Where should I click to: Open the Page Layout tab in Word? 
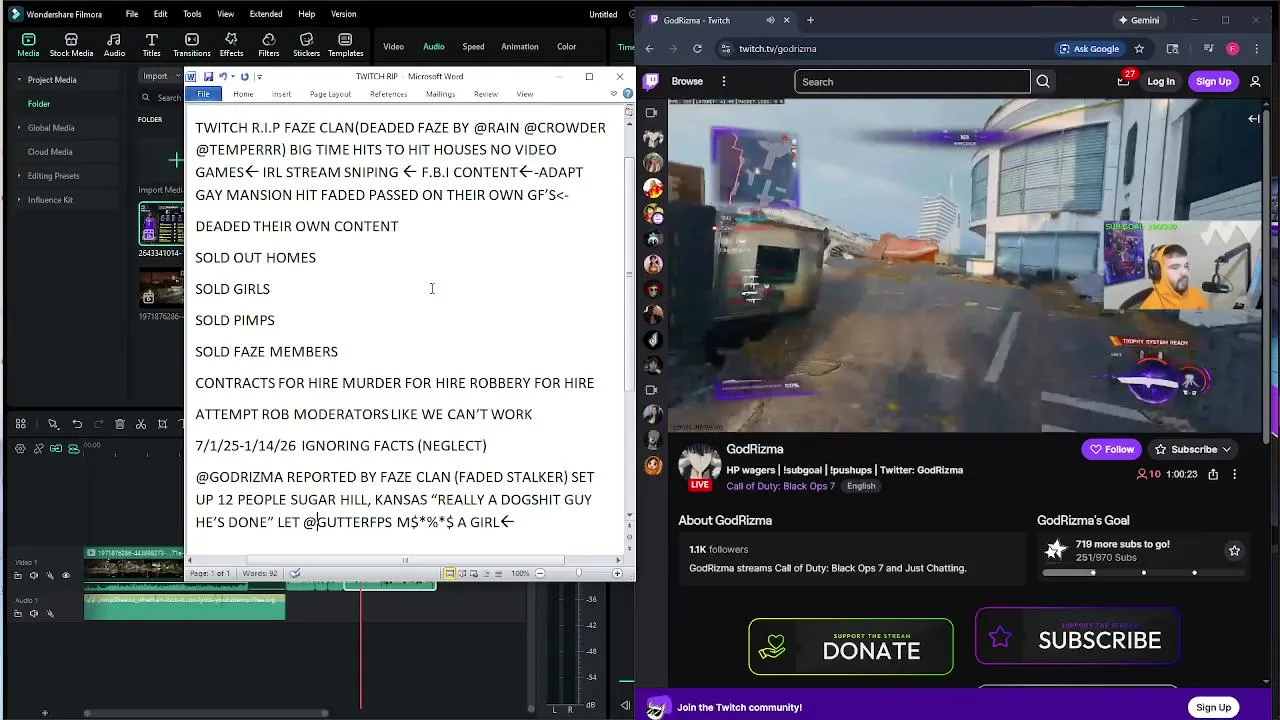(x=330, y=94)
